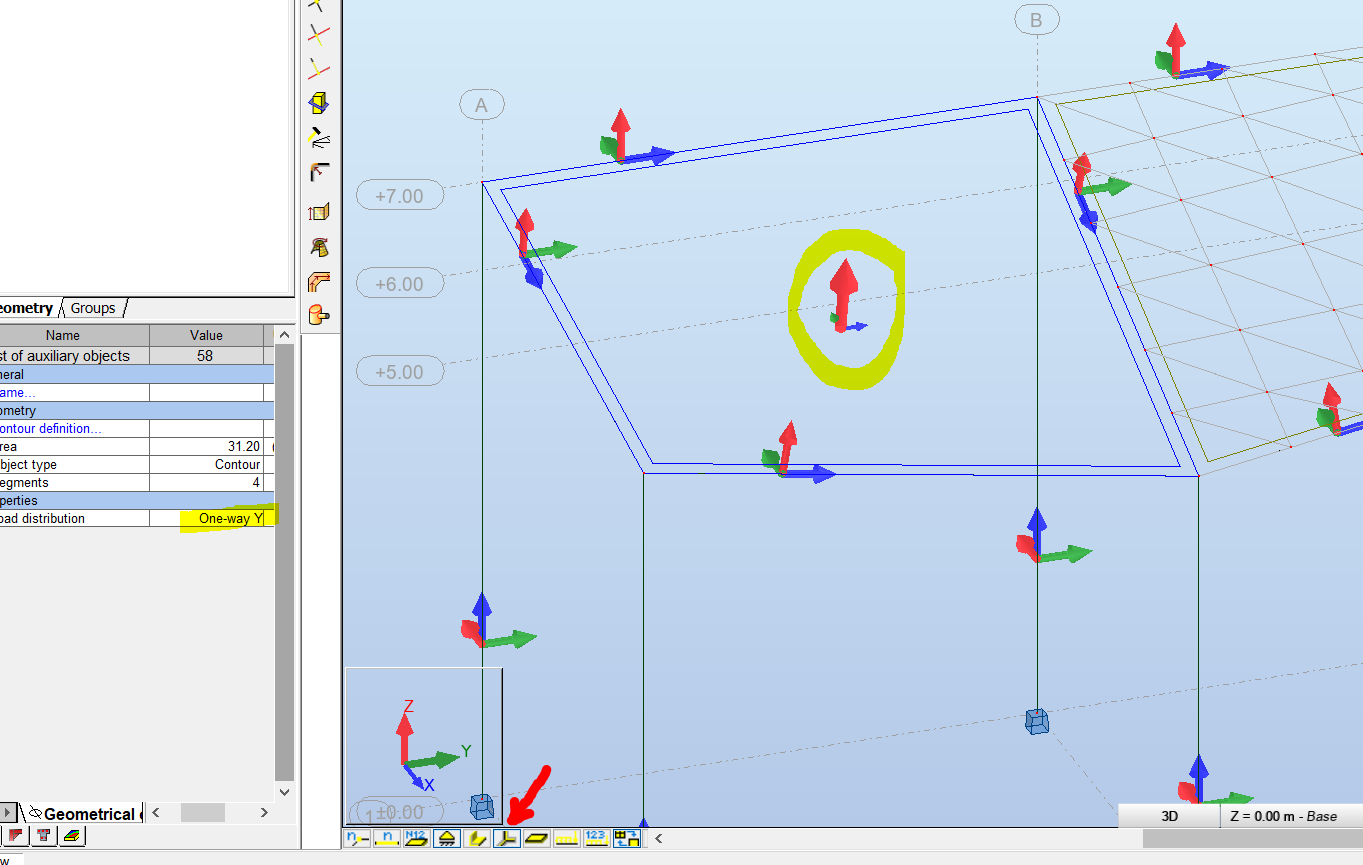Switch to the Groups tab
This screenshot has width=1363, height=865.
click(92, 308)
